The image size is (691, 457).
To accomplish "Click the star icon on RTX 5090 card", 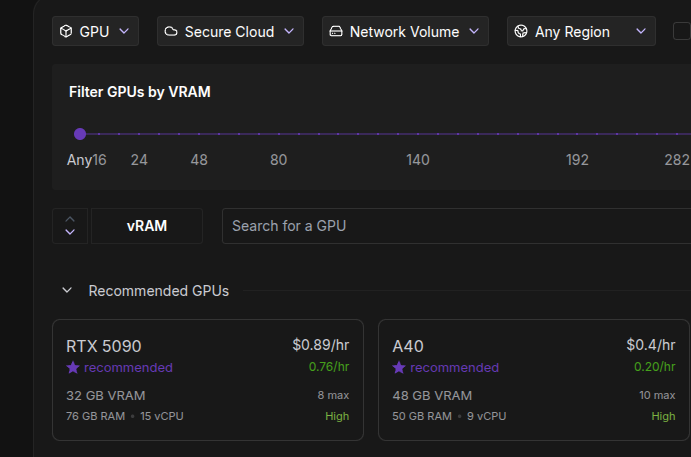I will (x=72, y=367).
